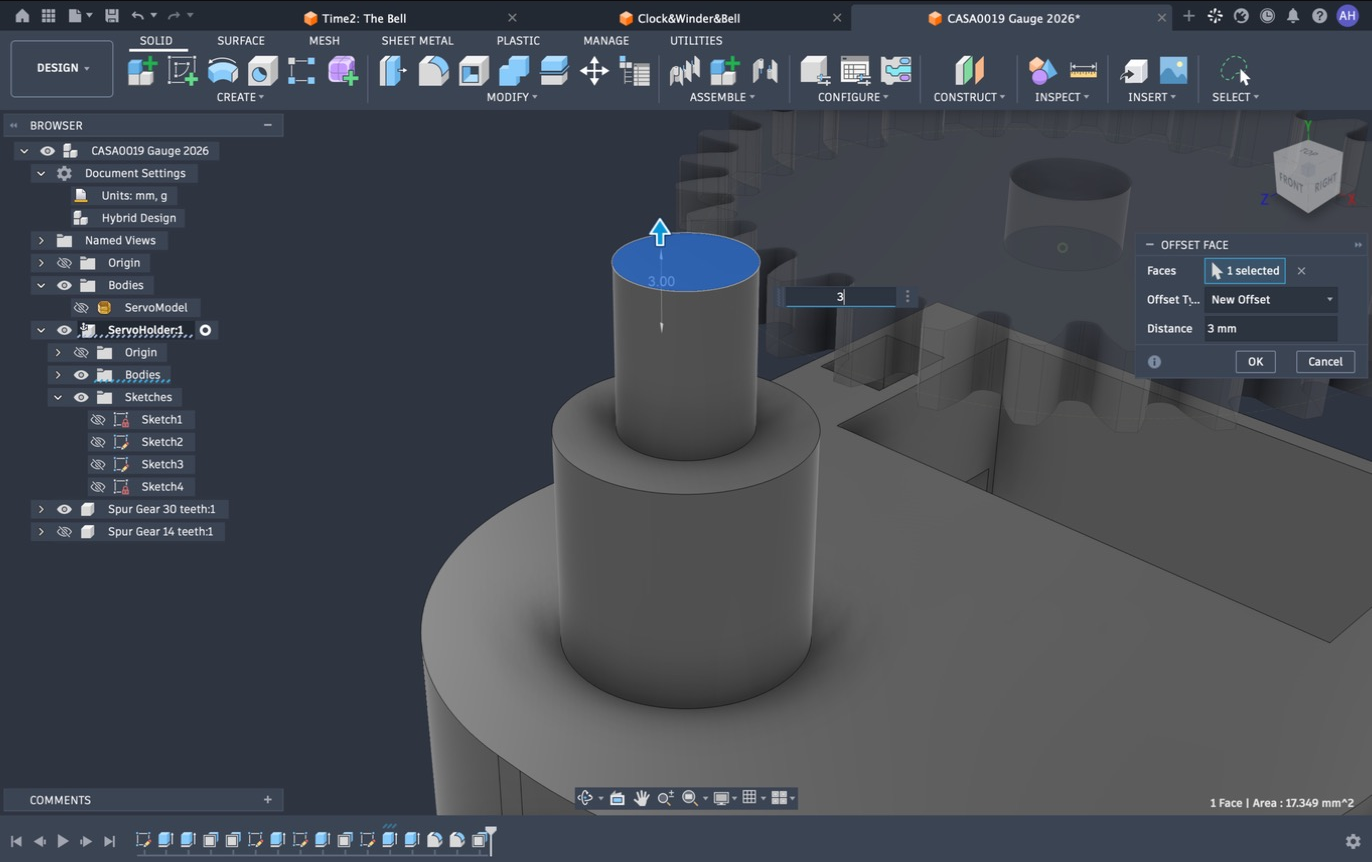Image resolution: width=1372 pixels, height=862 pixels.
Task: Click the Undo arrow
Action: click(x=138, y=16)
